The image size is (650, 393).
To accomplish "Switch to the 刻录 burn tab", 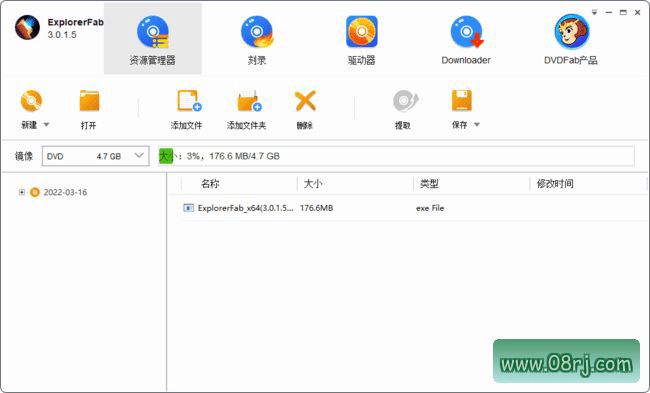I will pos(257,39).
